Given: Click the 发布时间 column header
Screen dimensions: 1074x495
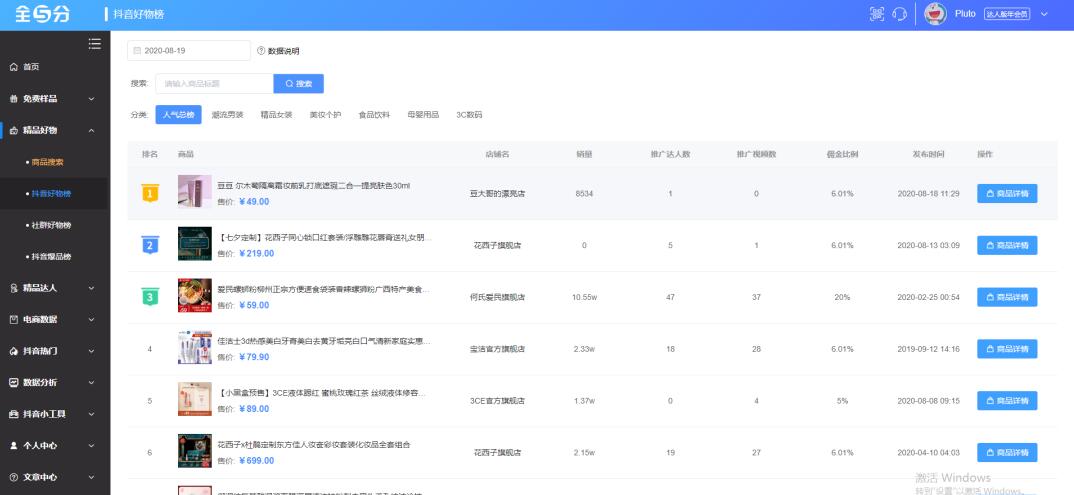Looking at the screenshot, I should pos(928,154).
